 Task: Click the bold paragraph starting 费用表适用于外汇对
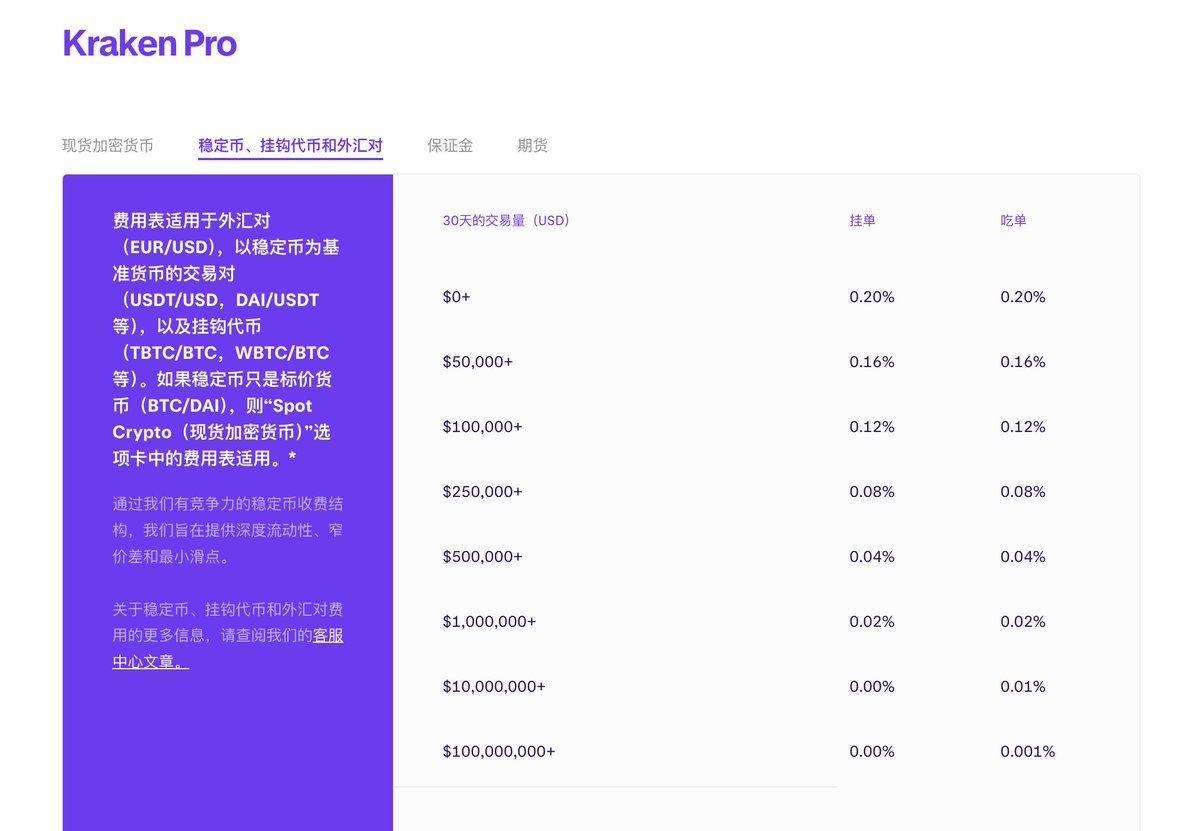pyautogui.click(x=226, y=339)
